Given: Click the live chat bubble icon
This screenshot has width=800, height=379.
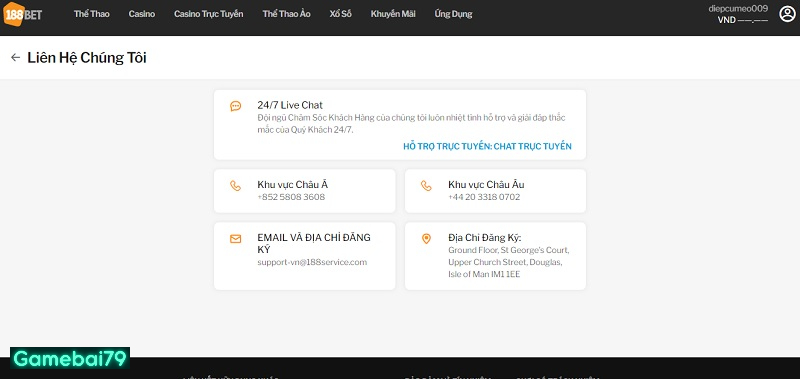Looking at the screenshot, I should [x=235, y=106].
